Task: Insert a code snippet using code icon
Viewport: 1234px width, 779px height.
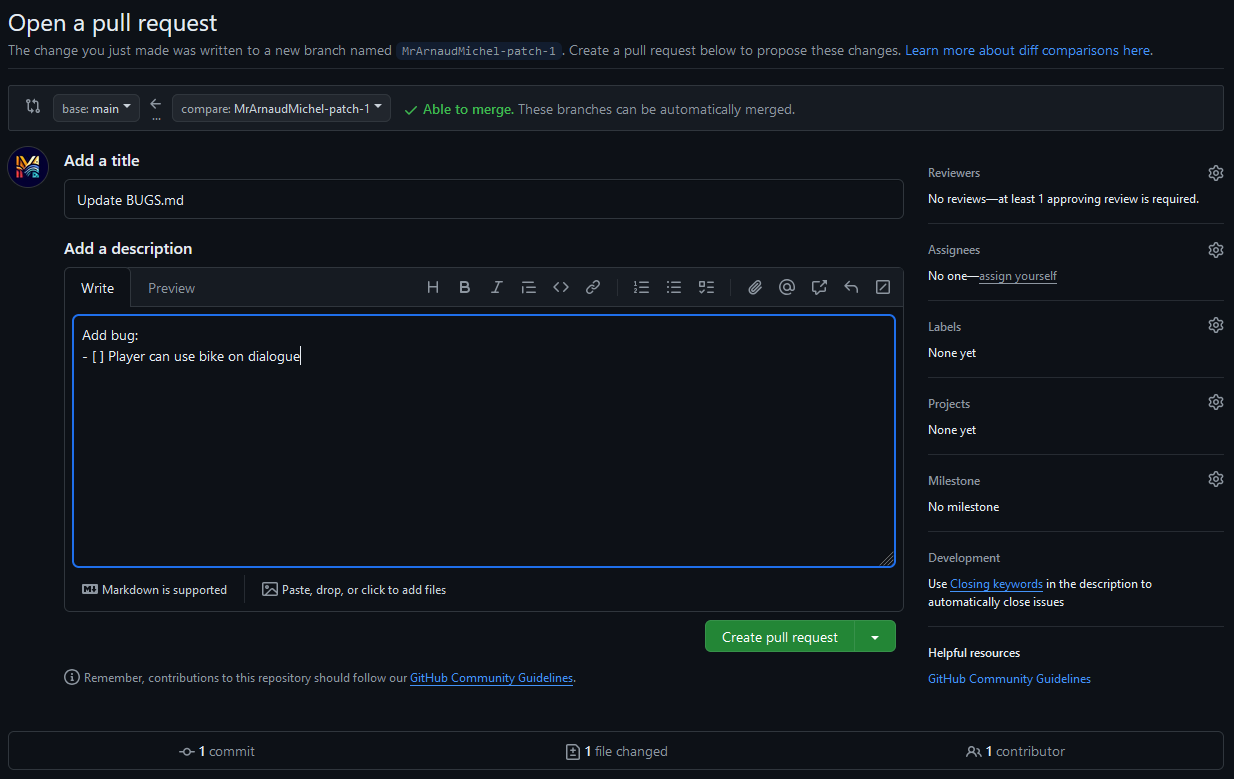Action: tap(561, 288)
